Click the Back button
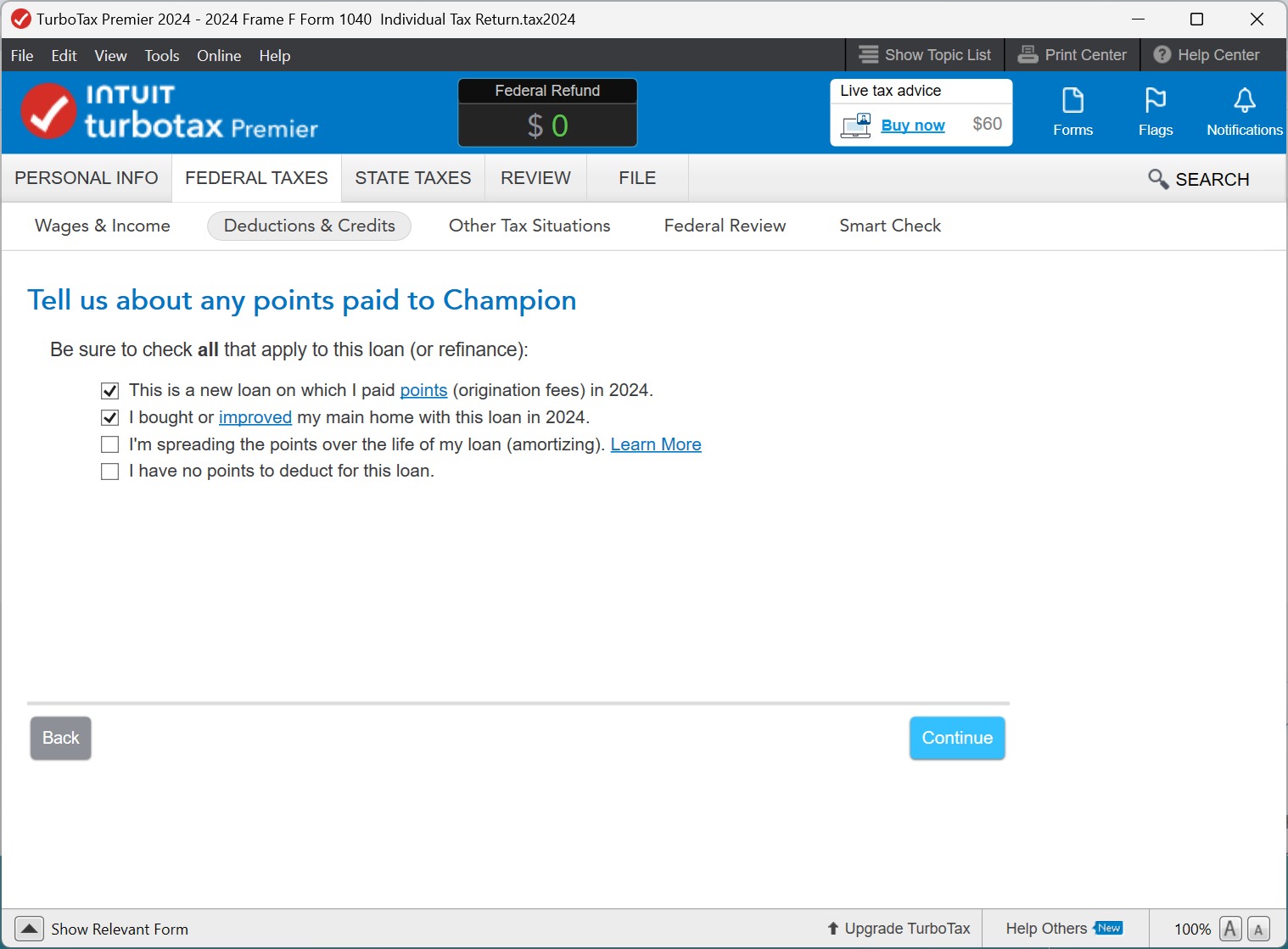This screenshot has width=1288, height=949. pos(61,738)
